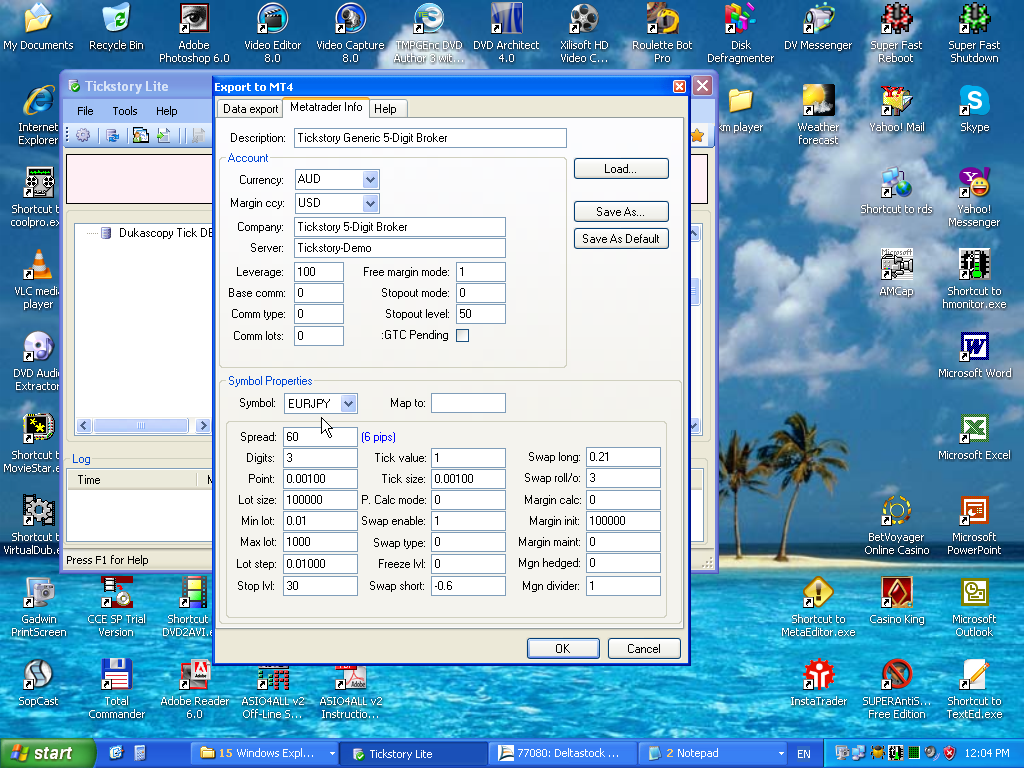Select the Microsoft Word desktop icon
The width and height of the screenshot is (1024, 768).
(x=974, y=355)
